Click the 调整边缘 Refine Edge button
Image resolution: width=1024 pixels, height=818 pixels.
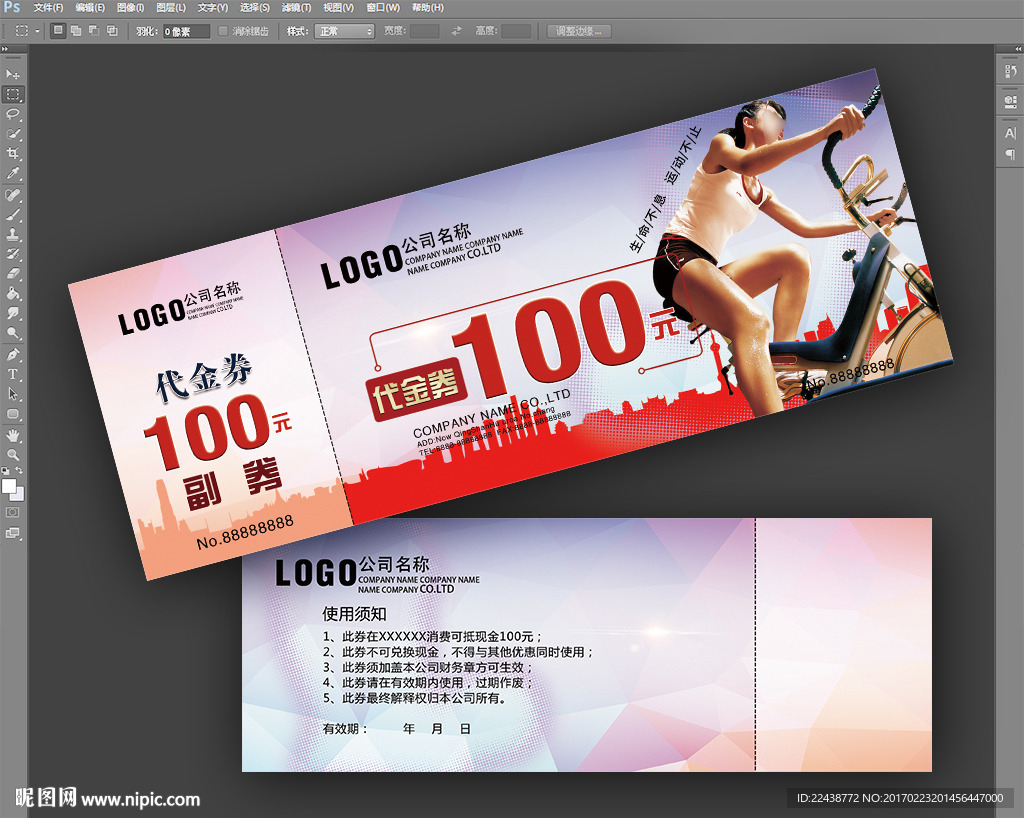(x=579, y=31)
